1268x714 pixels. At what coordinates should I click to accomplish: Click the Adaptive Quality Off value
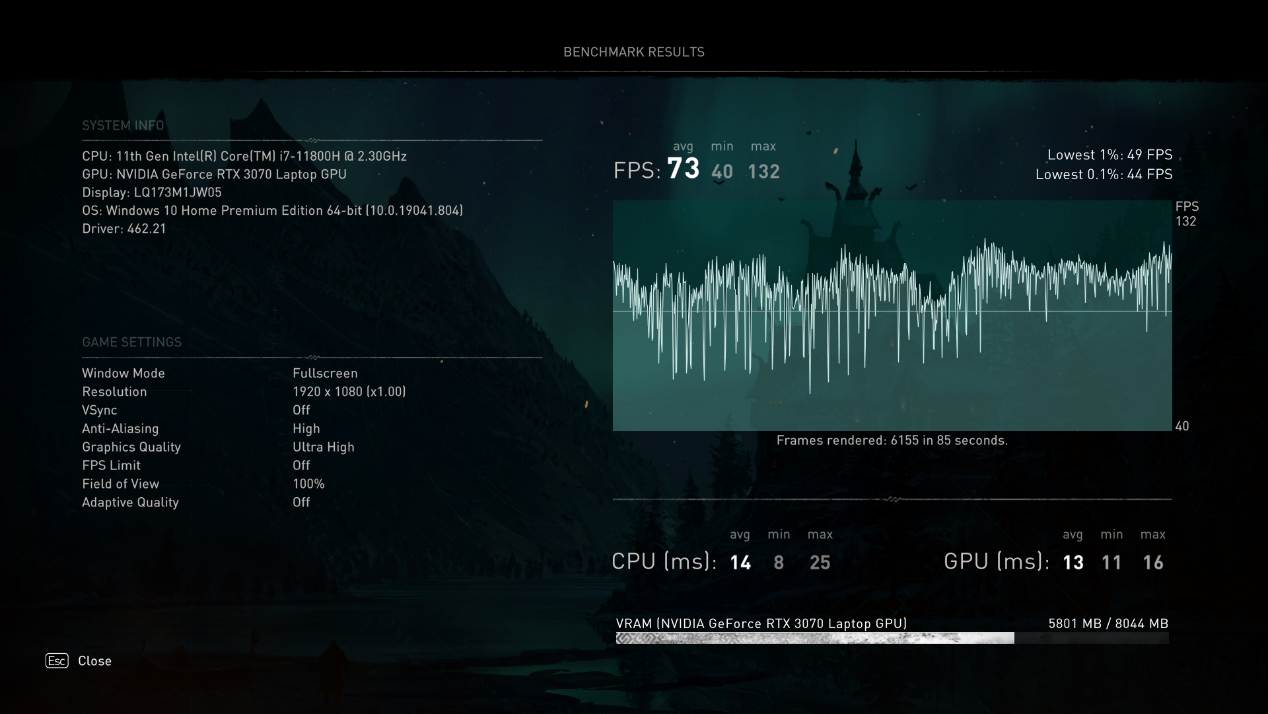[301, 502]
